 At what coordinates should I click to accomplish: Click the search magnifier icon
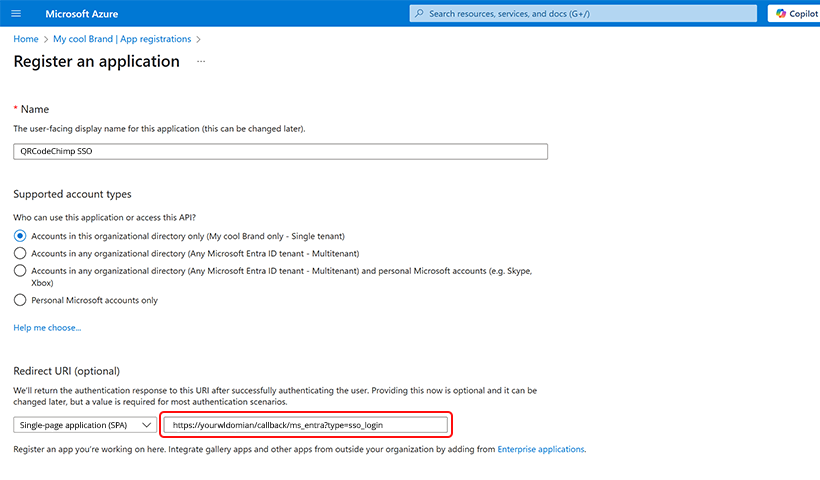coord(419,14)
